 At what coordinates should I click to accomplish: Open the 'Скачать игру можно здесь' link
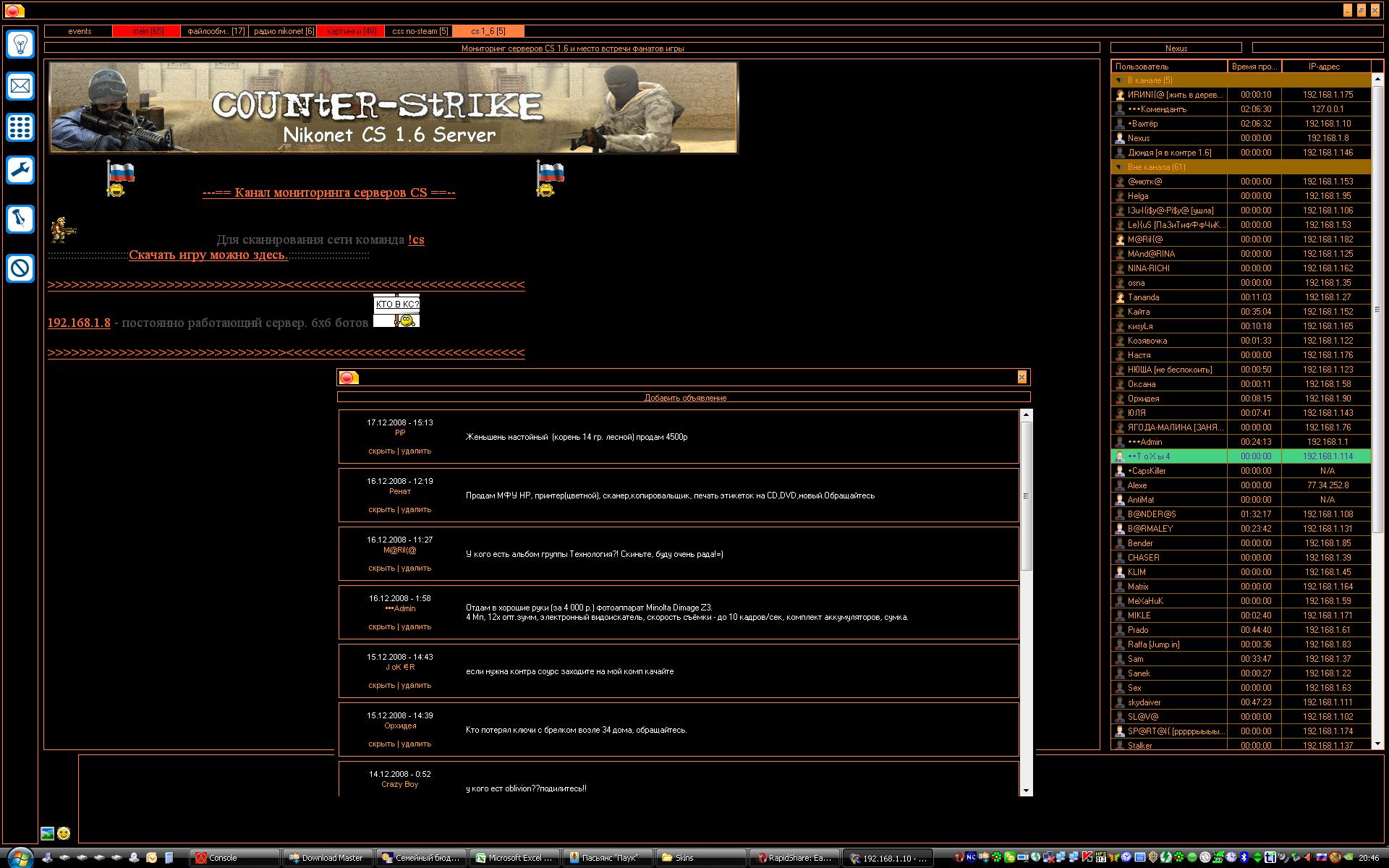(x=208, y=255)
